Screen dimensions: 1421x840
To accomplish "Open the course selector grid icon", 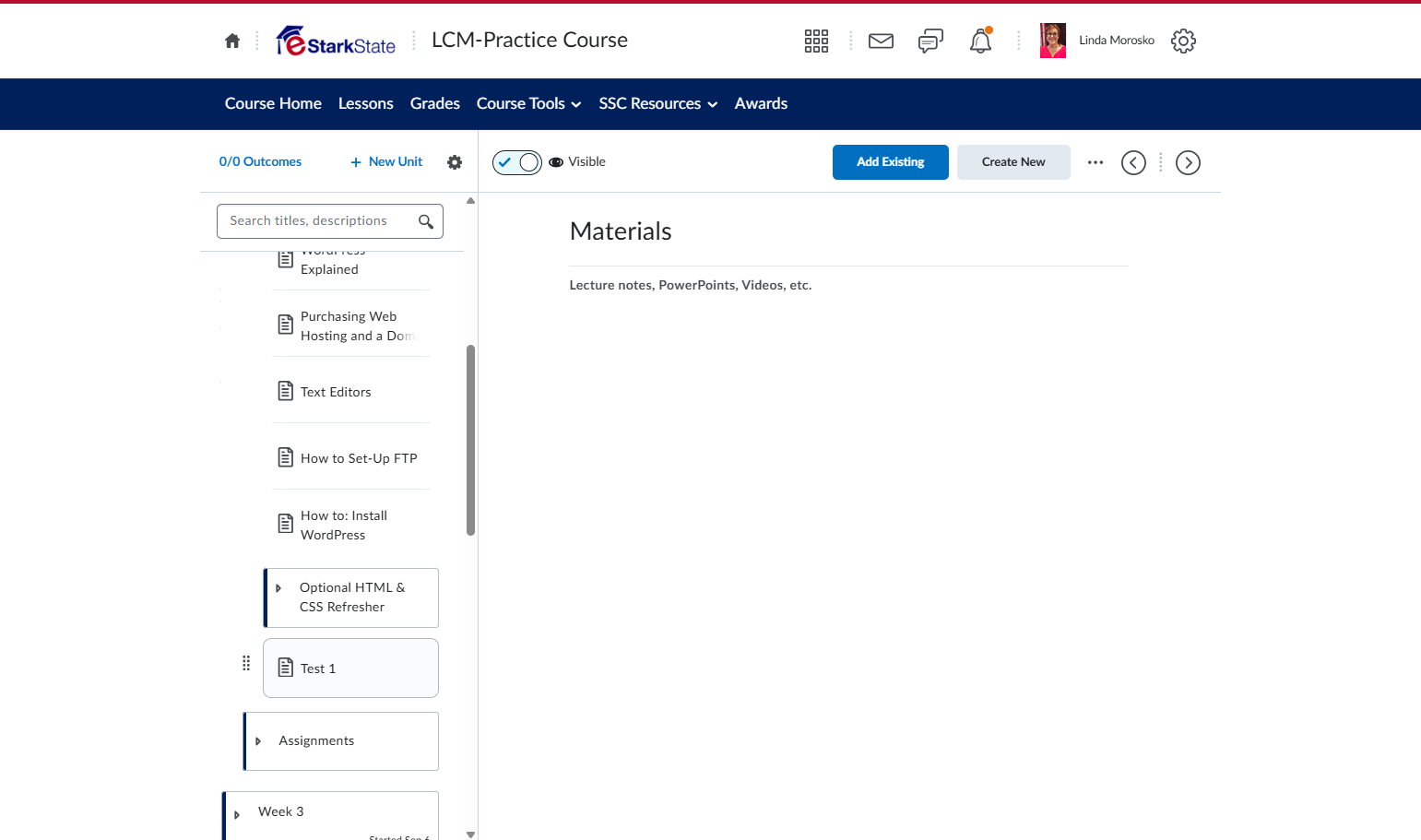I will 816,41.
